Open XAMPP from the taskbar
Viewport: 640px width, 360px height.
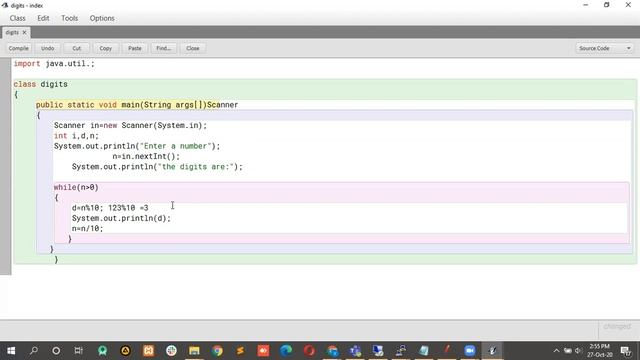tap(149, 351)
